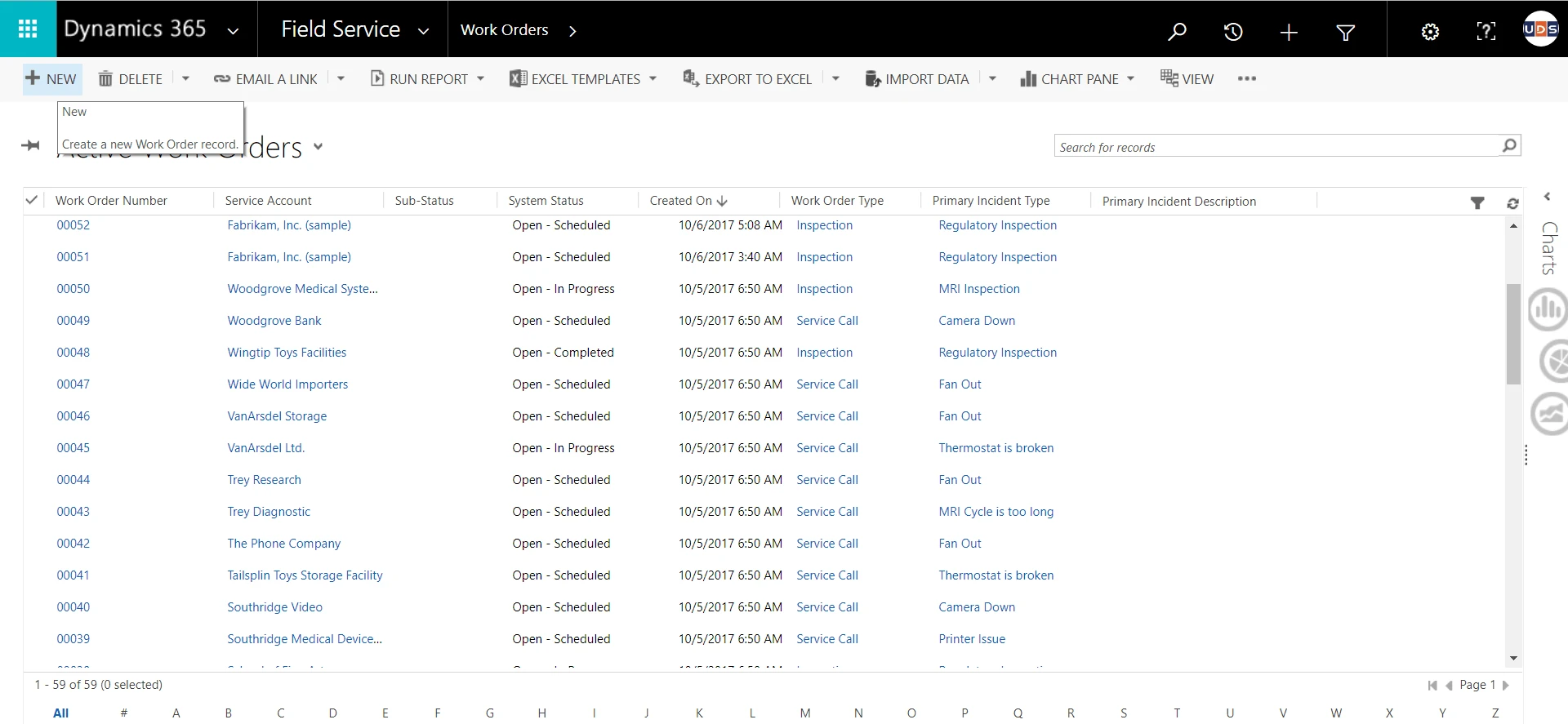Image resolution: width=1568 pixels, height=724 pixels.
Task: Open view selector chevron beside title
Action: point(318,147)
